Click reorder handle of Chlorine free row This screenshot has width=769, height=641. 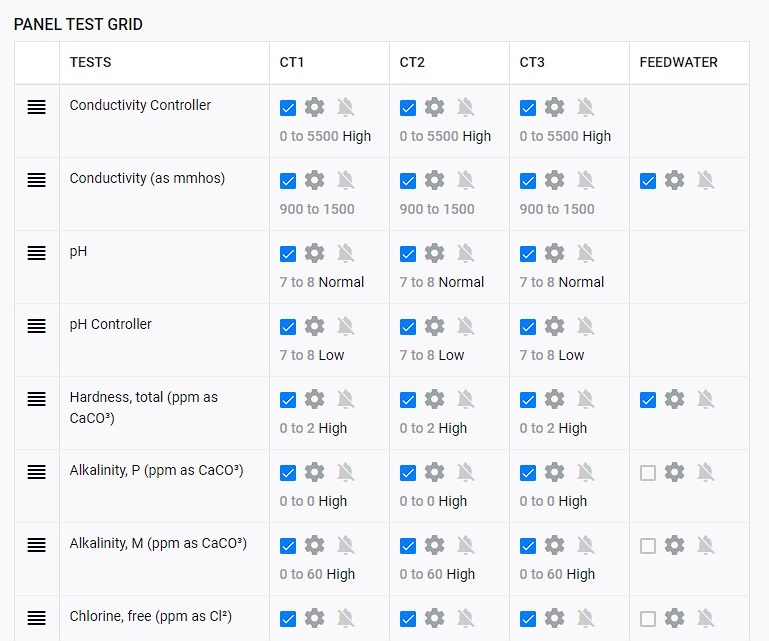click(36, 618)
